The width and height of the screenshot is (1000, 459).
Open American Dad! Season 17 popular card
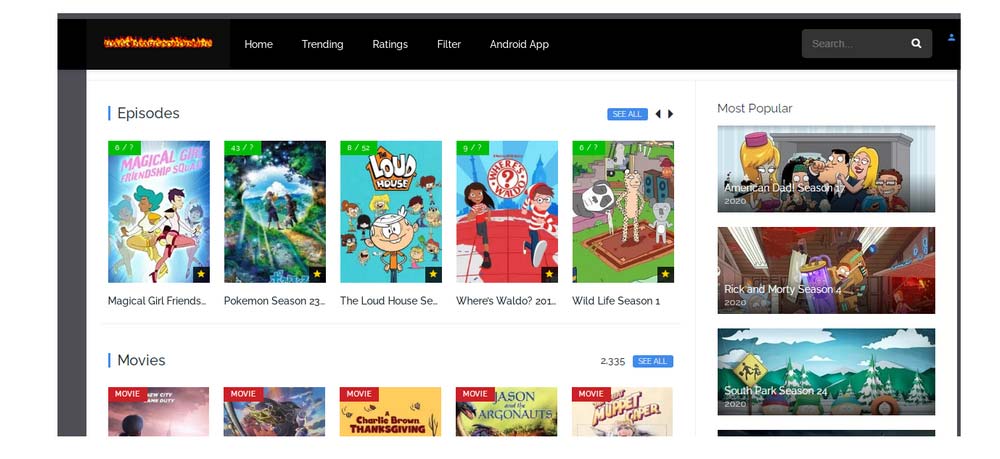tap(826, 169)
